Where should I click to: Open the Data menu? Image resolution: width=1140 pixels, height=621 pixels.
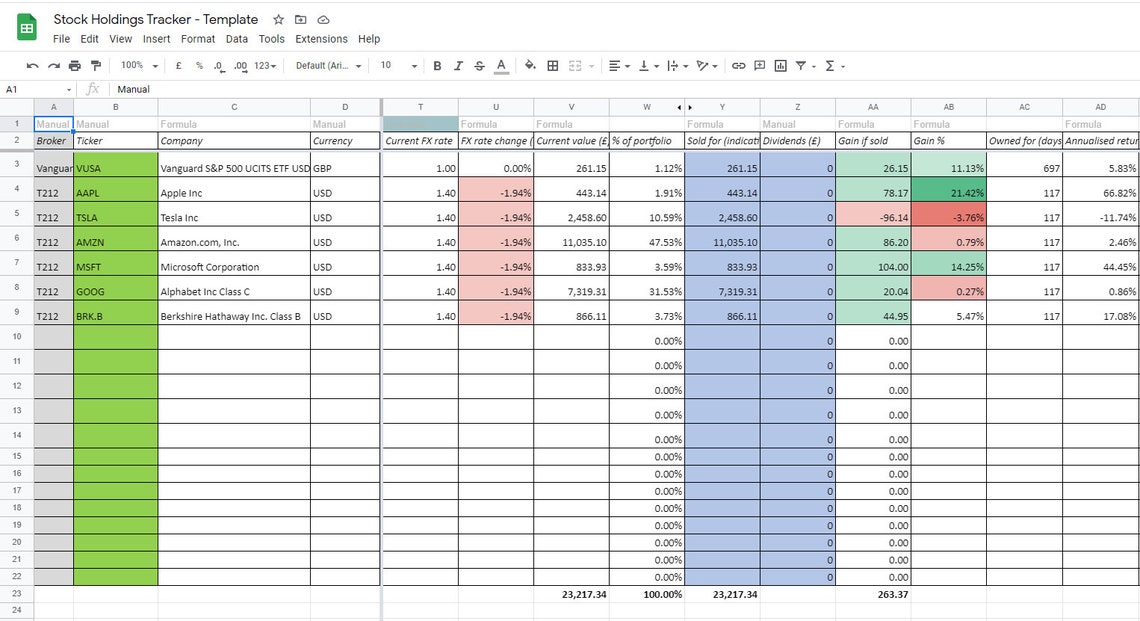[236, 39]
